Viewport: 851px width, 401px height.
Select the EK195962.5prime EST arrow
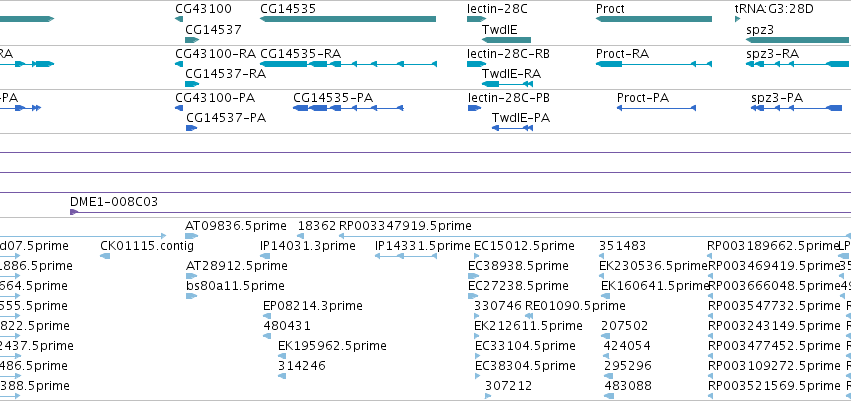(282, 356)
